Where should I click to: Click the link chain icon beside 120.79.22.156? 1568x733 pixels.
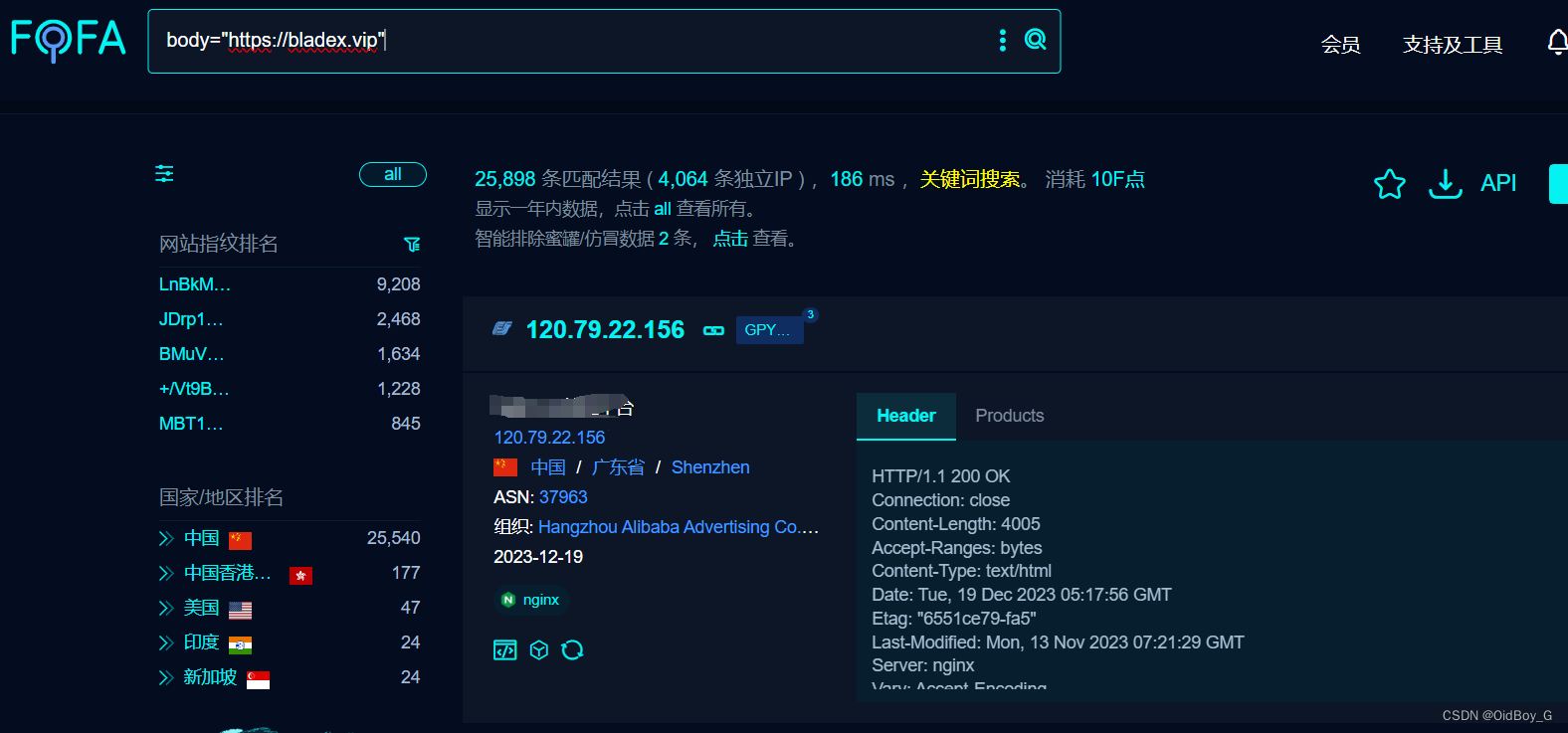713,330
